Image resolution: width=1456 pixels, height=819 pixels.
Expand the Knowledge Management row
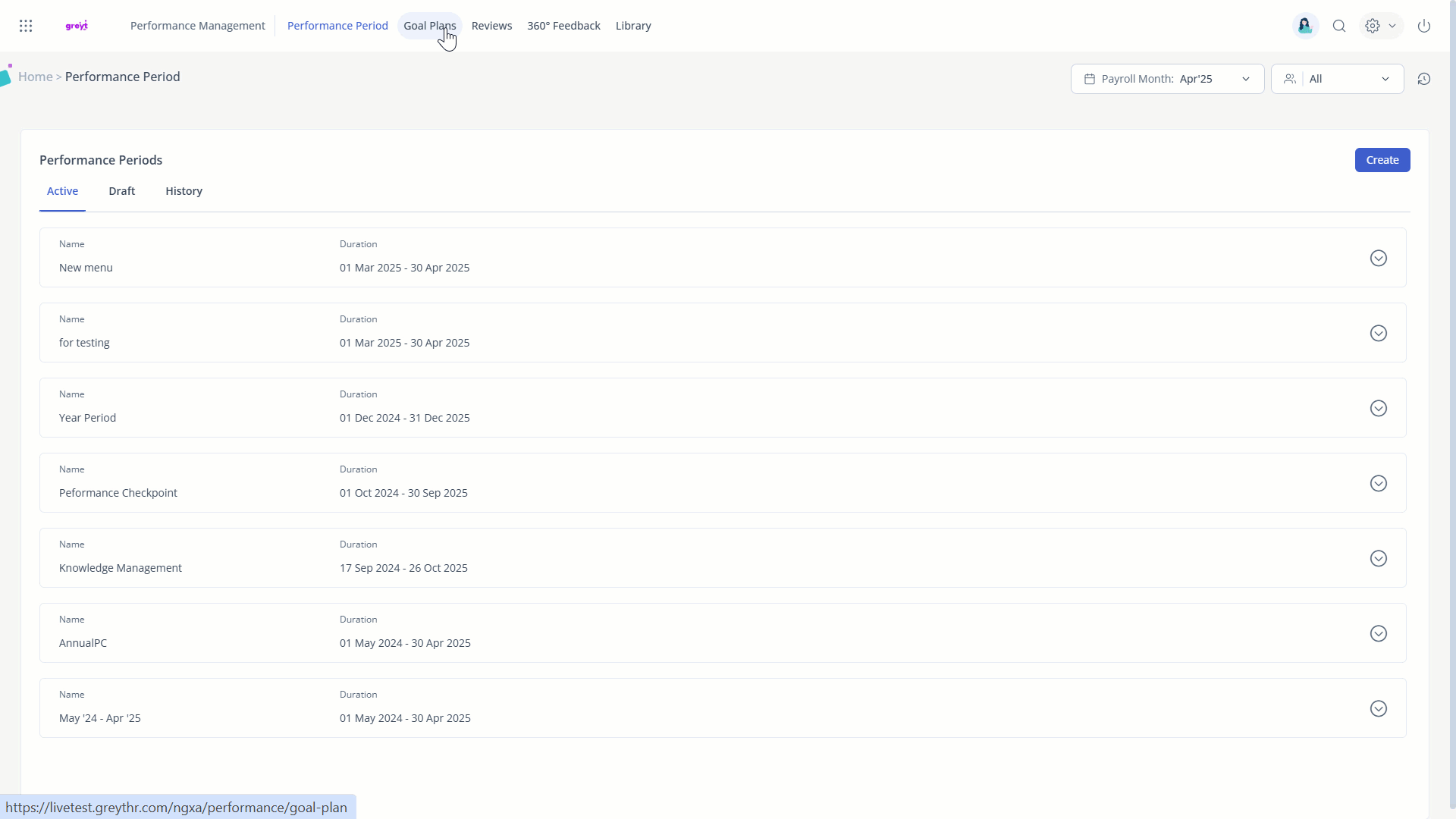coord(1378,559)
